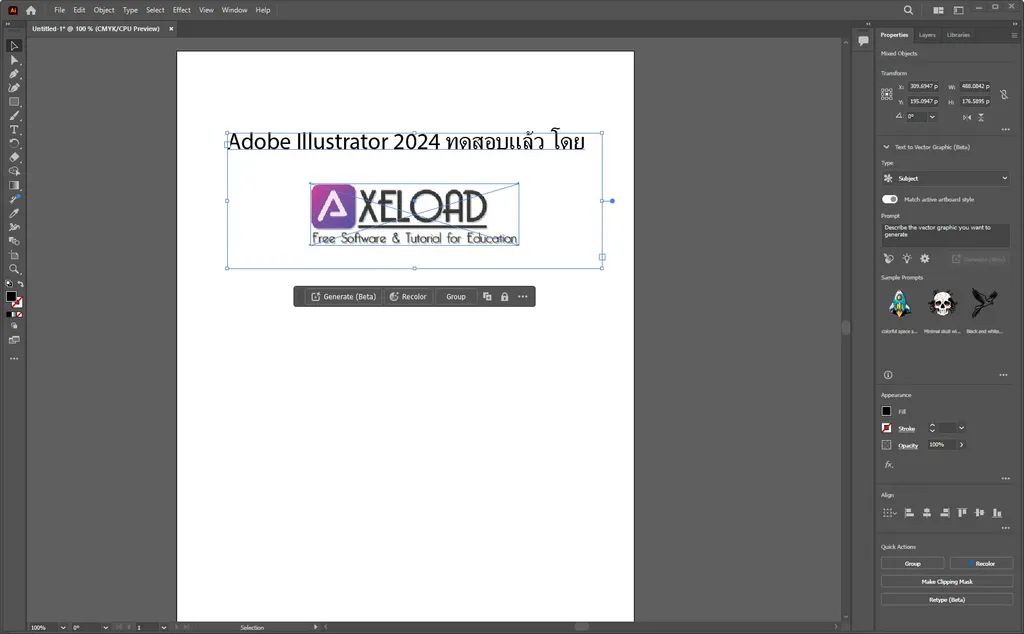Click the info icon below sample prompts
The width and height of the screenshot is (1024, 634).
(888, 375)
